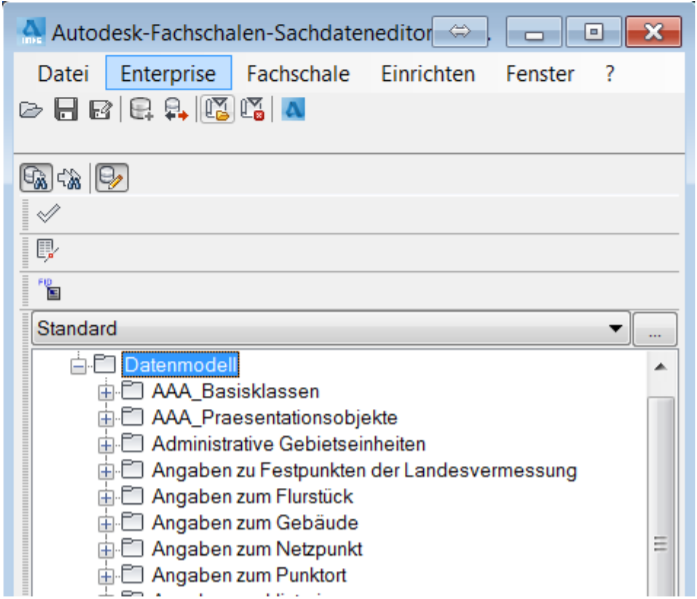This screenshot has width=697, height=599.
Task: Click the AAA_Basisklassen folder icon
Action: tap(132, 390)
